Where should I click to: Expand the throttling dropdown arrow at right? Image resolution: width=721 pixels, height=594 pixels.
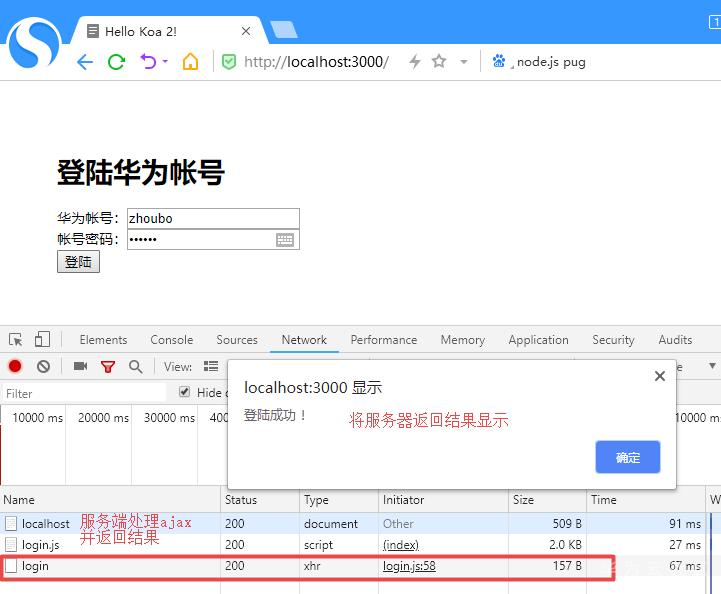click(x=712, y=366)
